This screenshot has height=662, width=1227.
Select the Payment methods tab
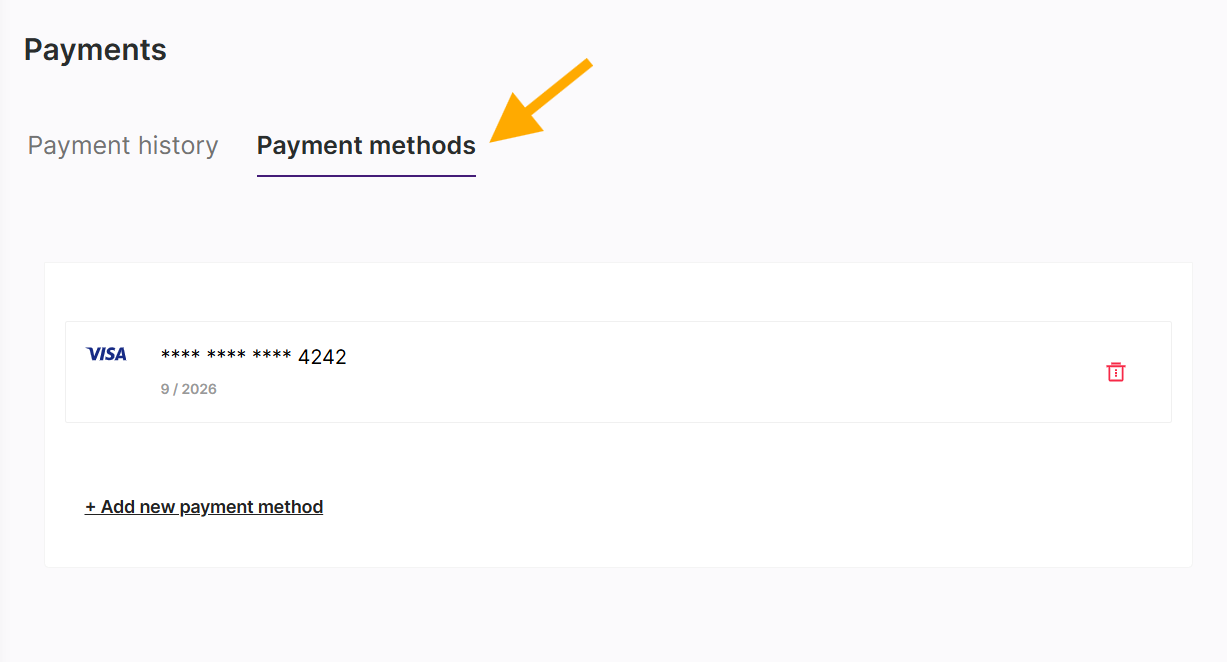pos(366,146)
